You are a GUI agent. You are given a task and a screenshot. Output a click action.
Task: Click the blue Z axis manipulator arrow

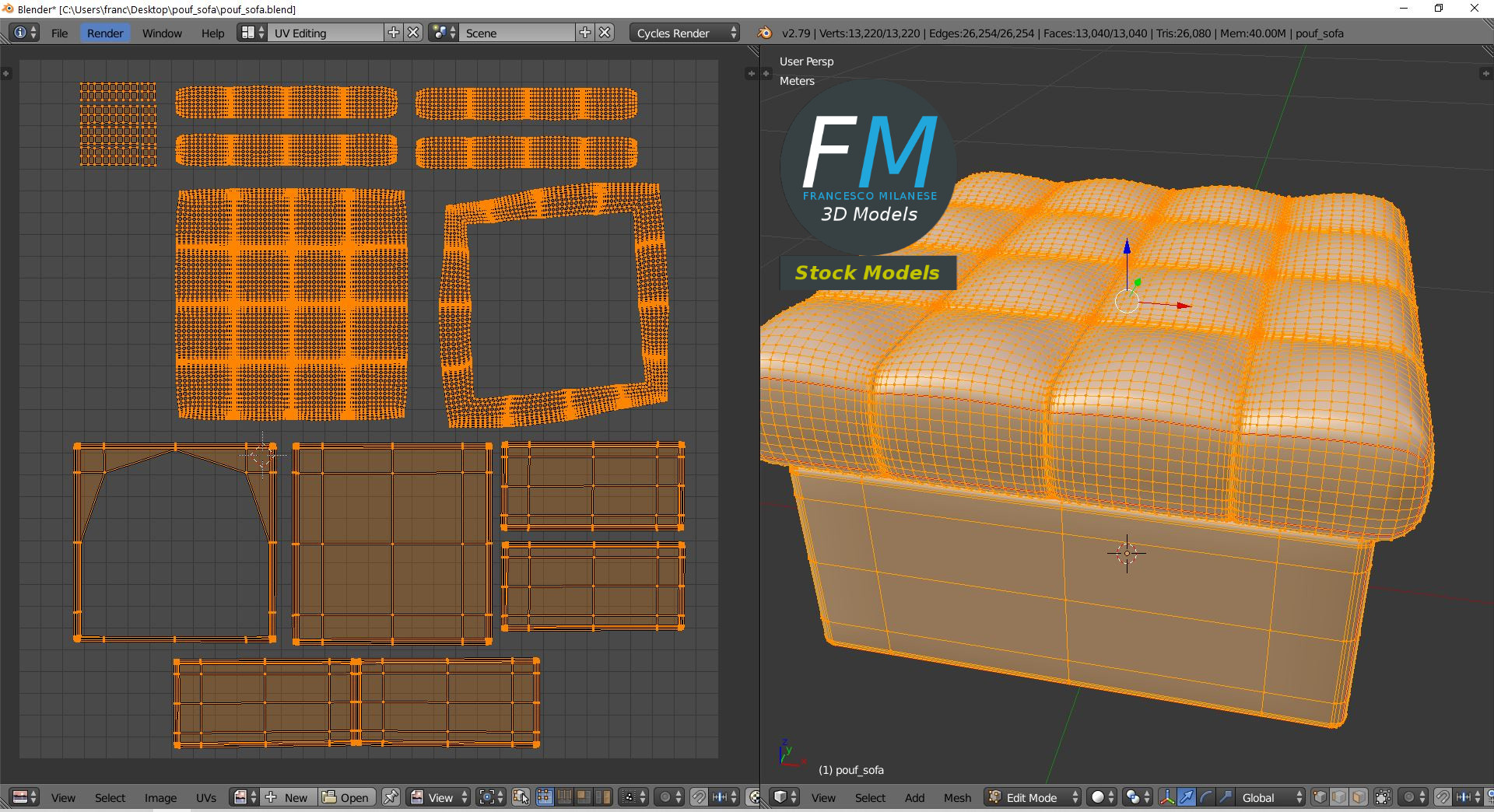click(x=1127, y=247)
